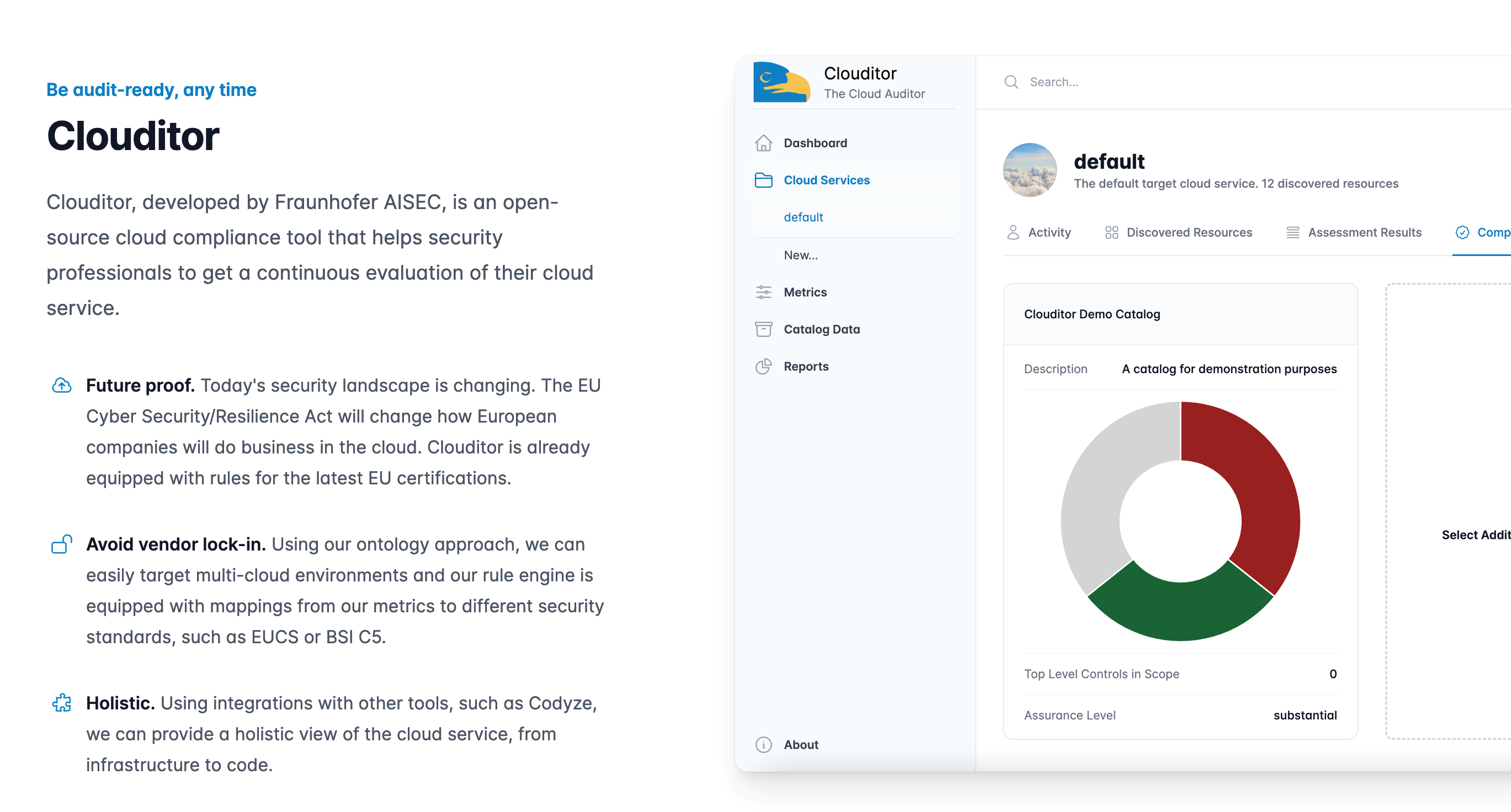Click the Reports pie chart icon
This screenshot has height=812, width=1511.
click(763, 366)
